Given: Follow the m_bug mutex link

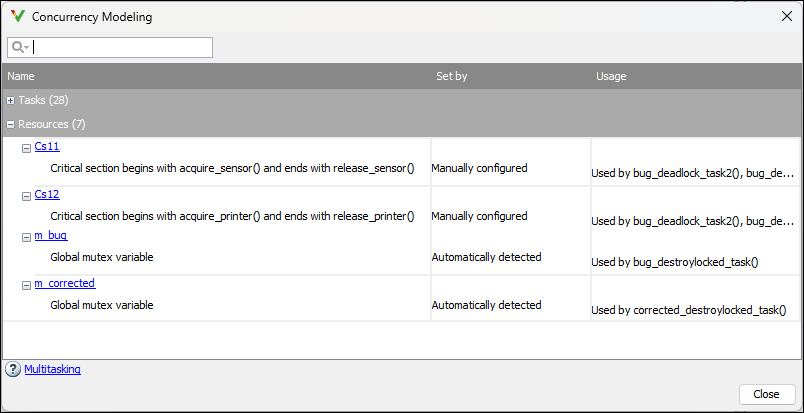Looking at the screenshot, I should (x=51, y=235).
